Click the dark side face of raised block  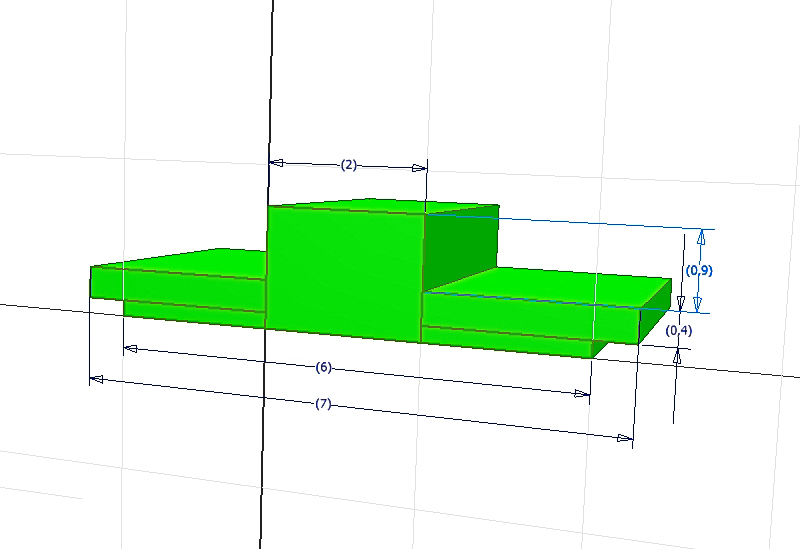coord(461,246)
